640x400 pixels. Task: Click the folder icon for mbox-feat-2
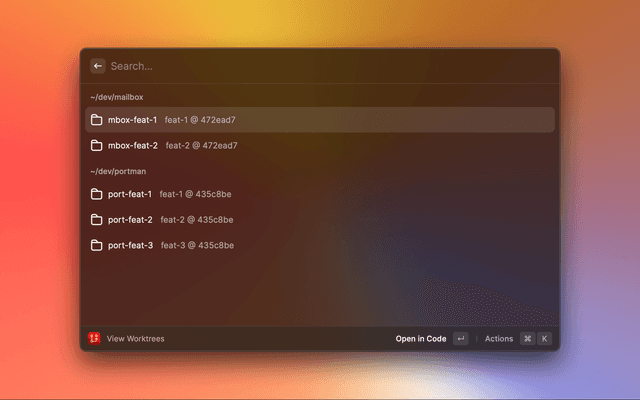click(97, 145)
